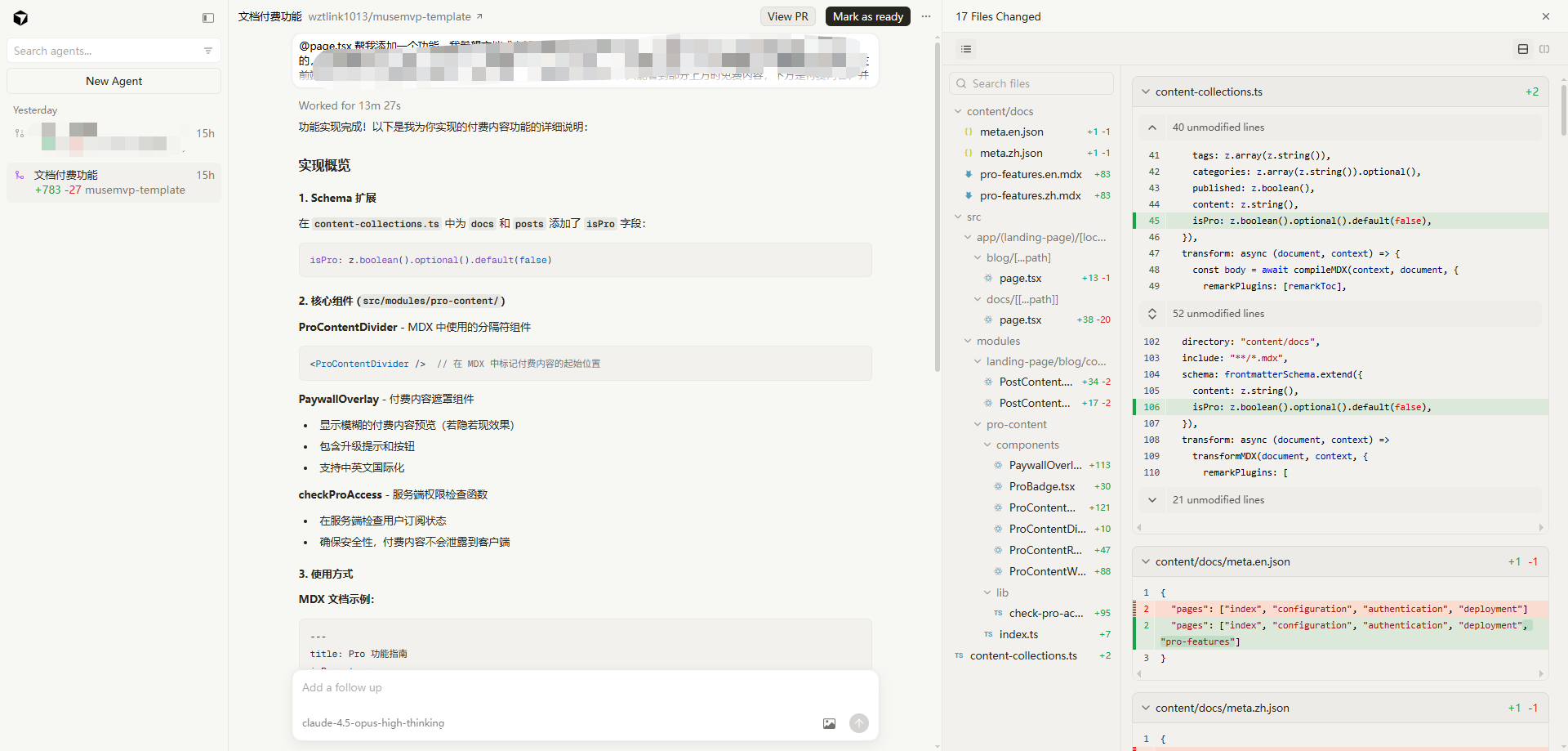The height and width of the screenshot is (751, 1568).
Task: Expand 52 unmodified lines
Action: pyautogui.click(x=1151, y=314)
